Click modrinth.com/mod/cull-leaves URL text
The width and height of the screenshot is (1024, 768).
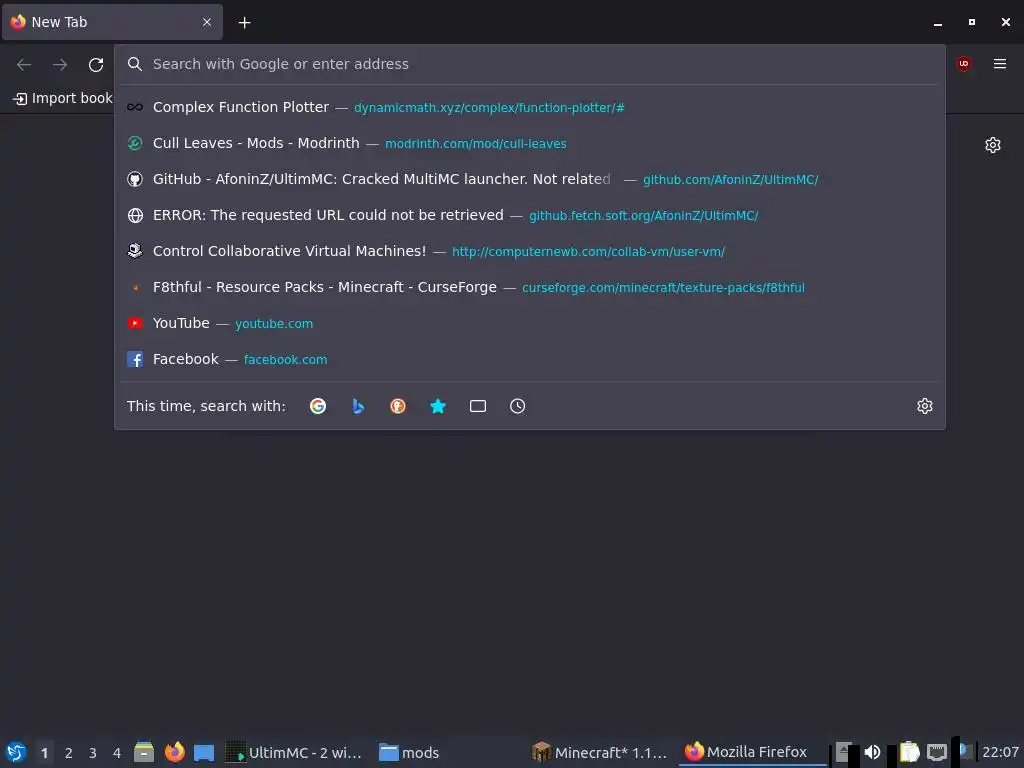coord(475,144)
